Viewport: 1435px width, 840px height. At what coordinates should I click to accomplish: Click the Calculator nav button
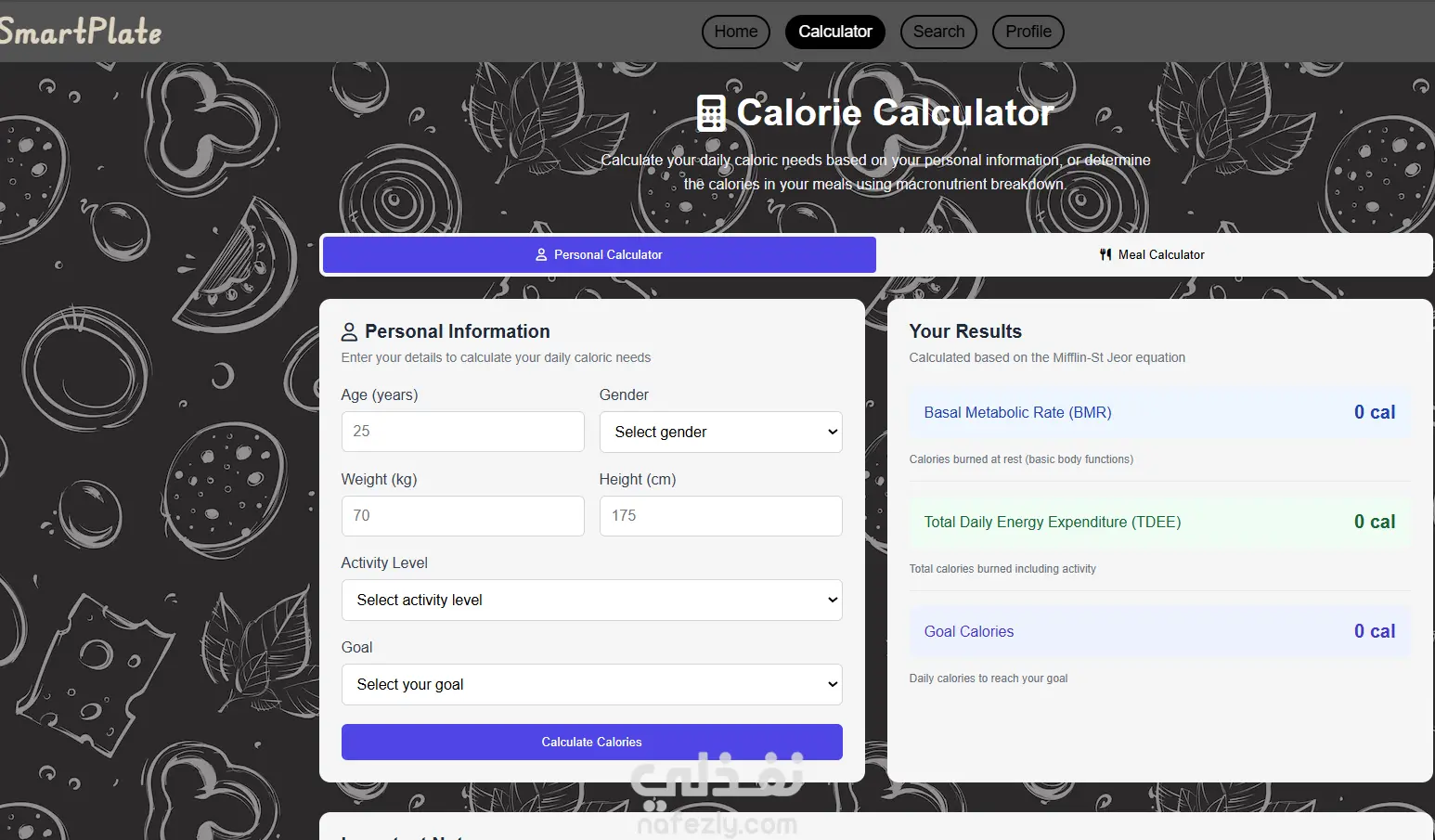(x=834, y=32)
